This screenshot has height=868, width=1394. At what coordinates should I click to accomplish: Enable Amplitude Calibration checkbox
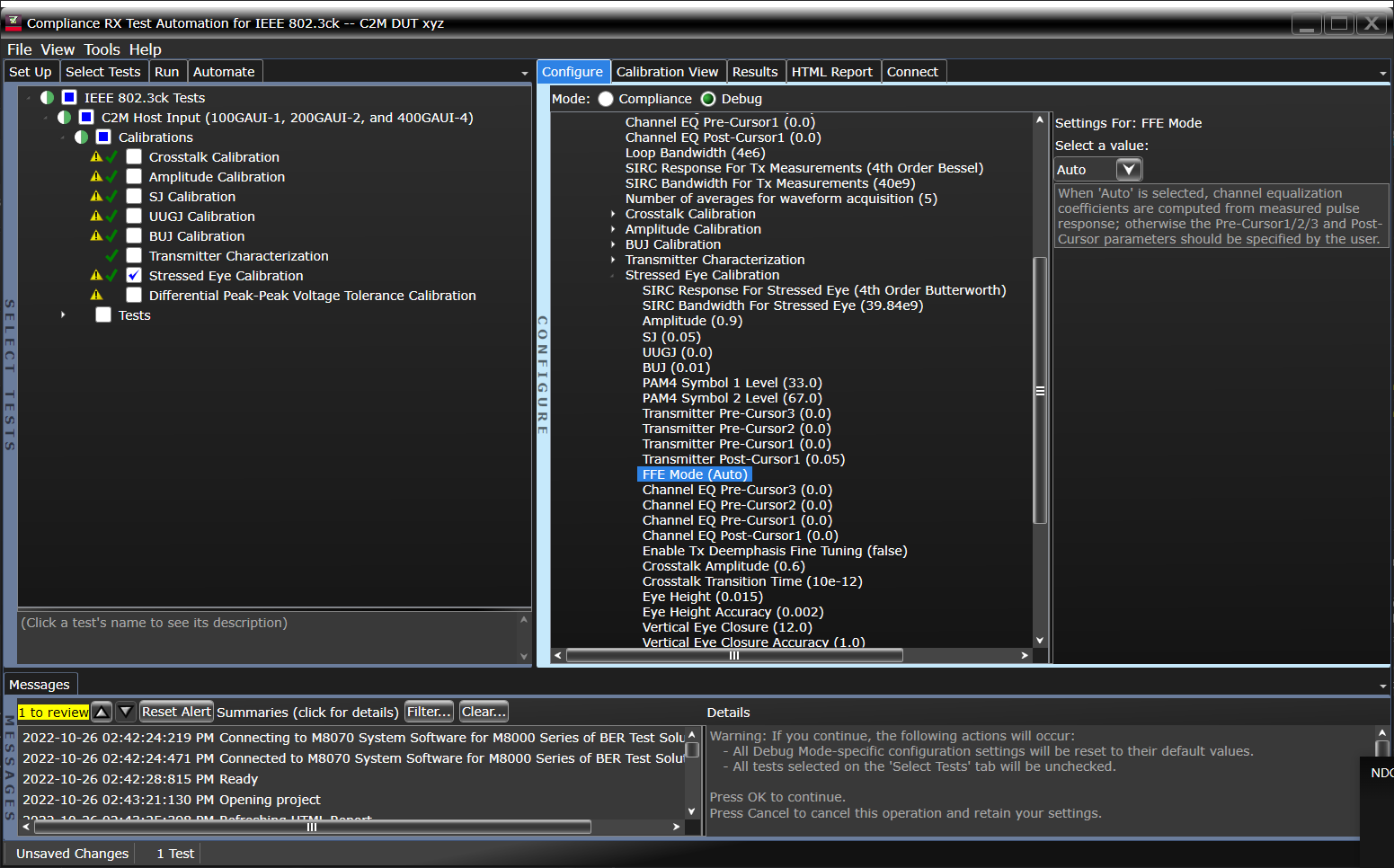click(x=134, y=177)
